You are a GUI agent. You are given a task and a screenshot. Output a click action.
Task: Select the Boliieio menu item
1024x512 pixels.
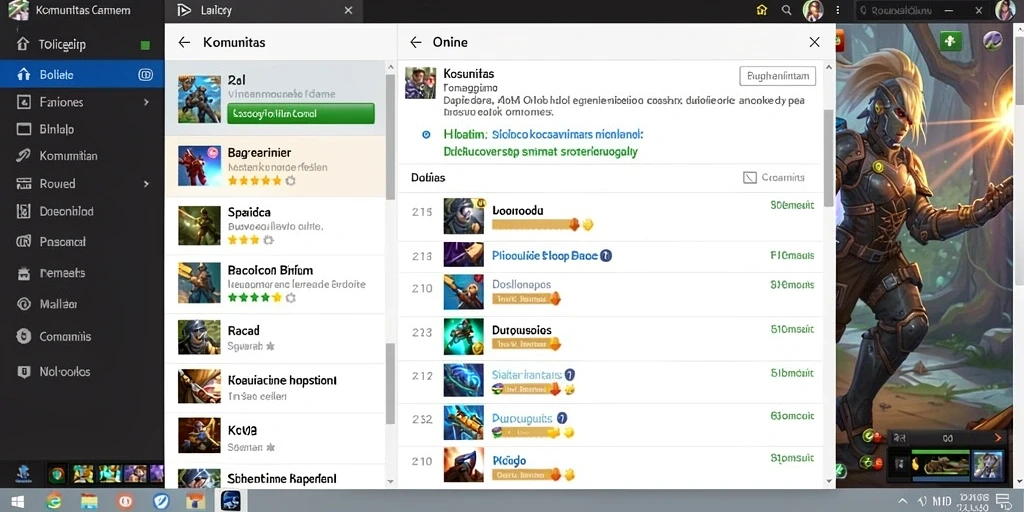tap(82, 74)
